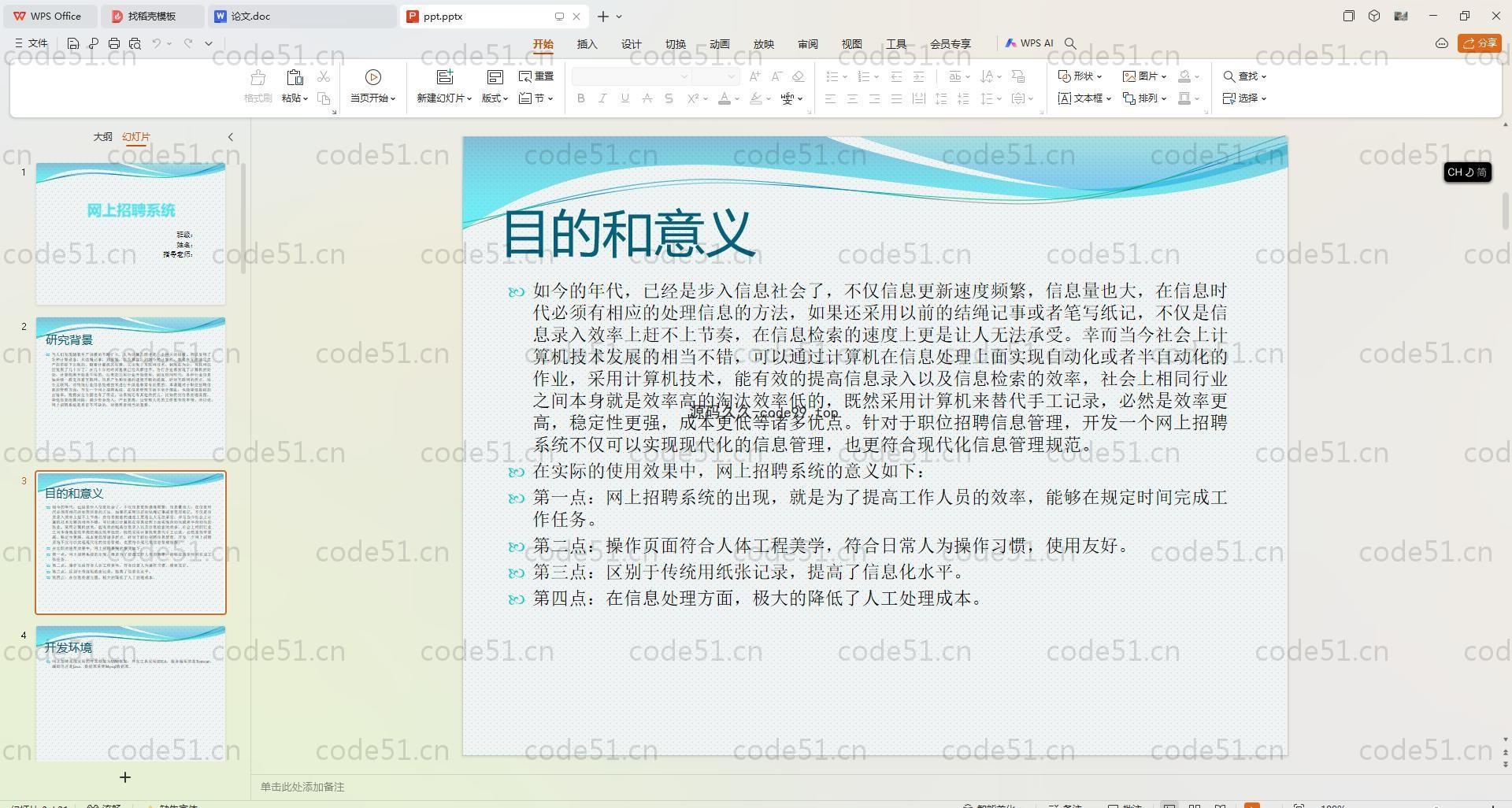1512x808 pixels.
Task: Add new slide with plus button
Action: coord(125,777)
